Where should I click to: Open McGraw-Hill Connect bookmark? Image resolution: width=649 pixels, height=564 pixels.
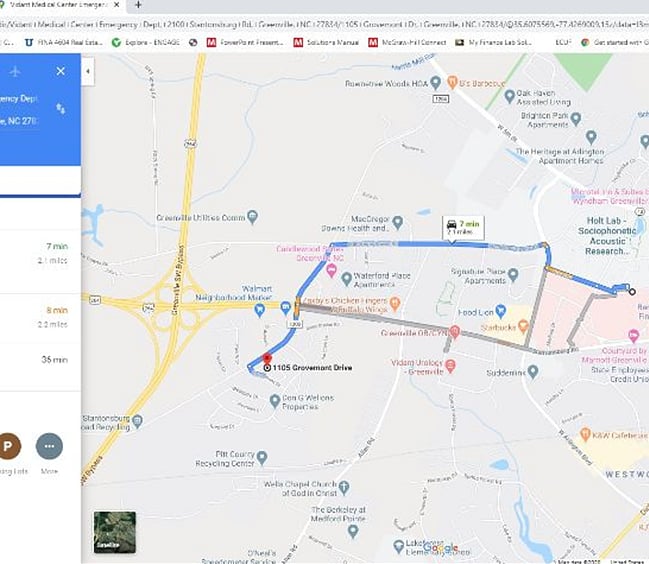pos(407,42)
